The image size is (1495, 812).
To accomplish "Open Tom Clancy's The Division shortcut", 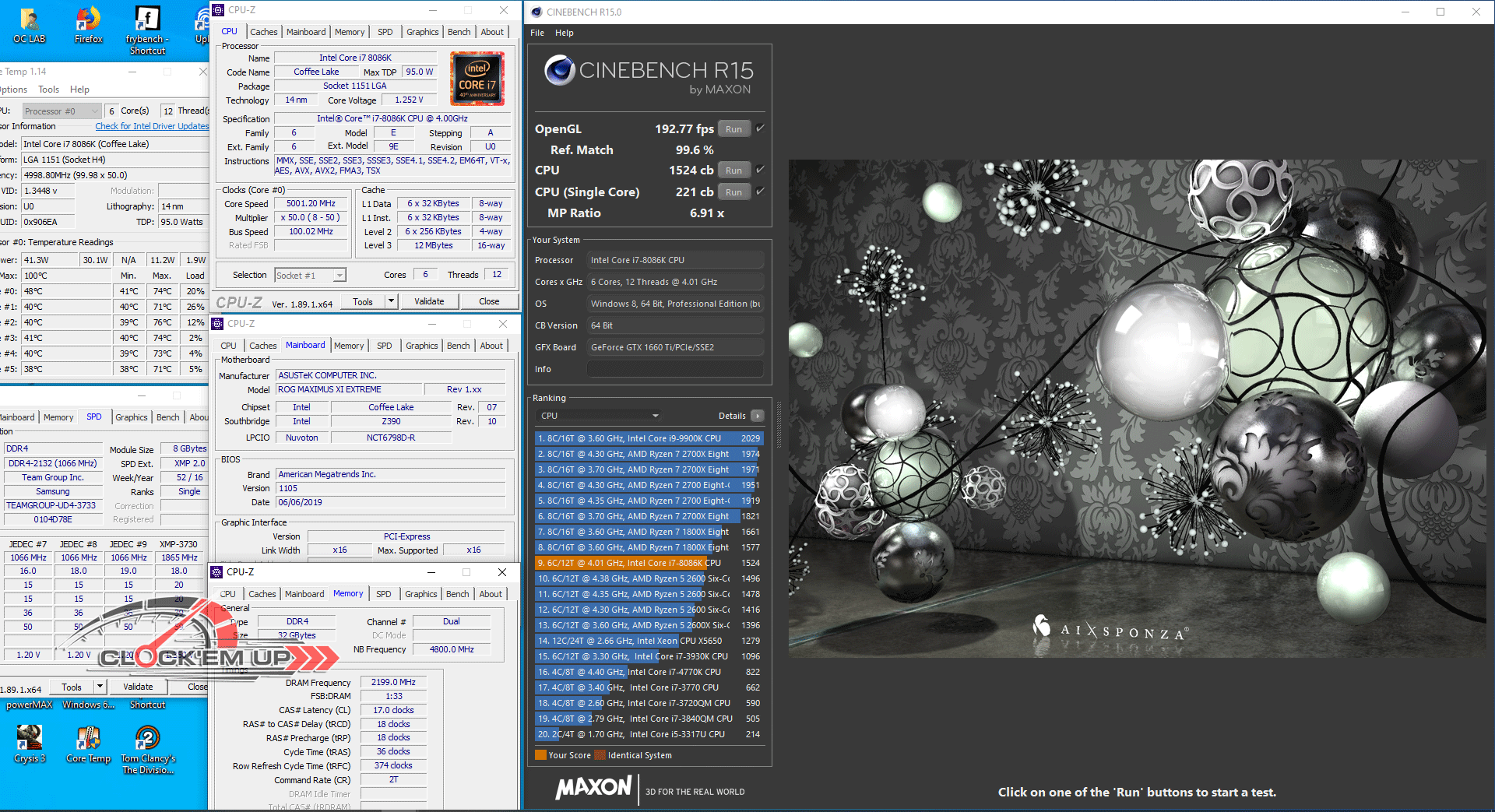I will point(147,738).
